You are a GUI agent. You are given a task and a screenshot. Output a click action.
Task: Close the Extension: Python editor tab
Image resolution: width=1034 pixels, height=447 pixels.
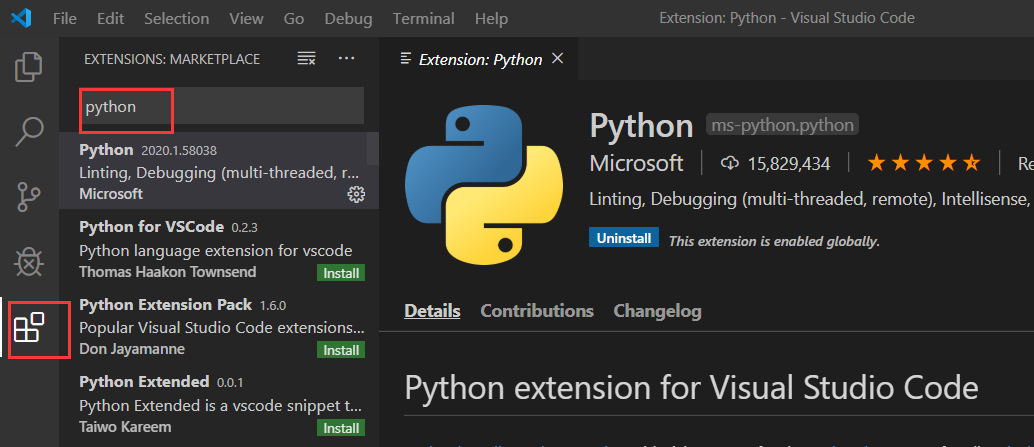[x=557, y=59]
